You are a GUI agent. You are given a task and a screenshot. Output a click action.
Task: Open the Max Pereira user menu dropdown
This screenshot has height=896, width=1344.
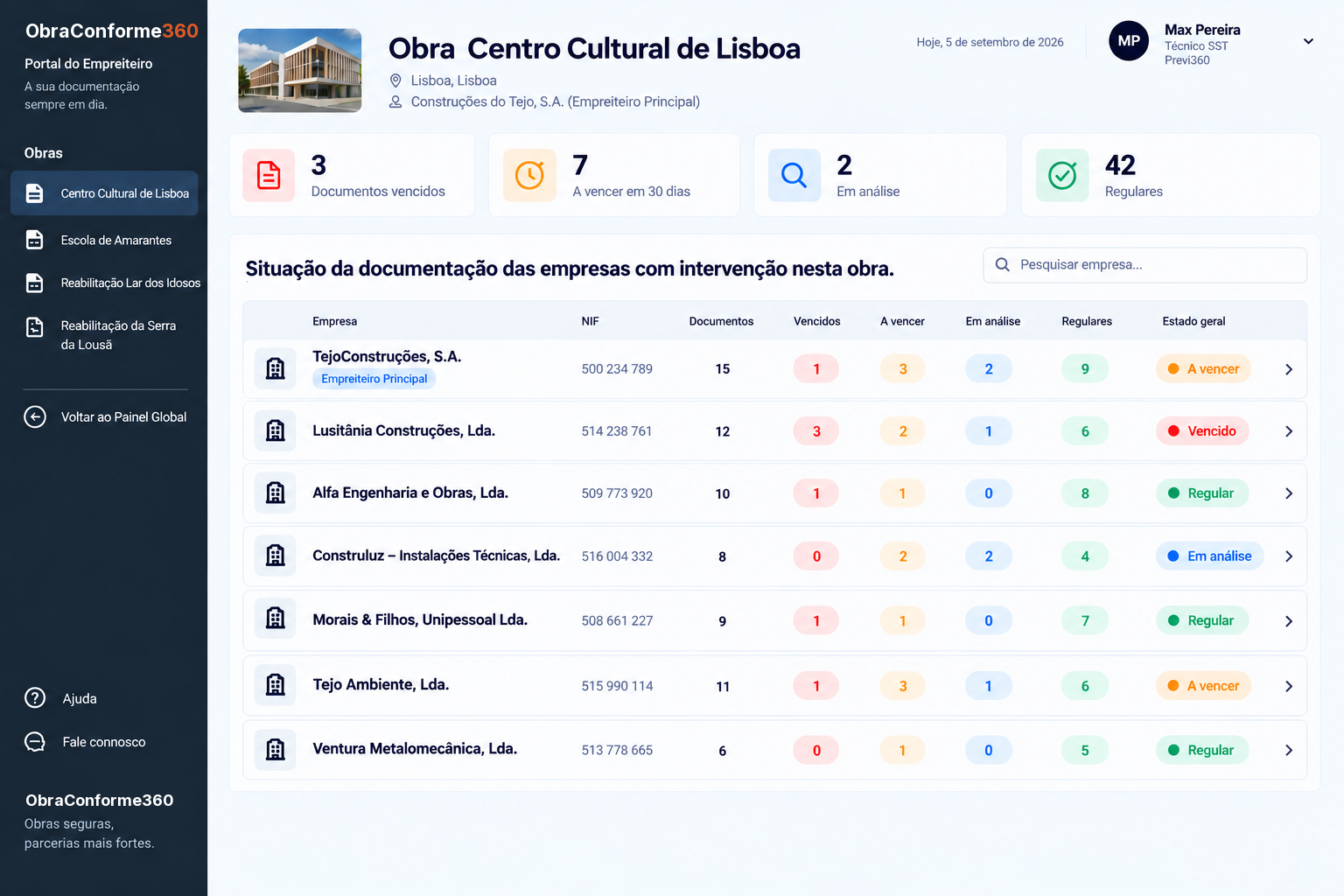coord(1308,41)
